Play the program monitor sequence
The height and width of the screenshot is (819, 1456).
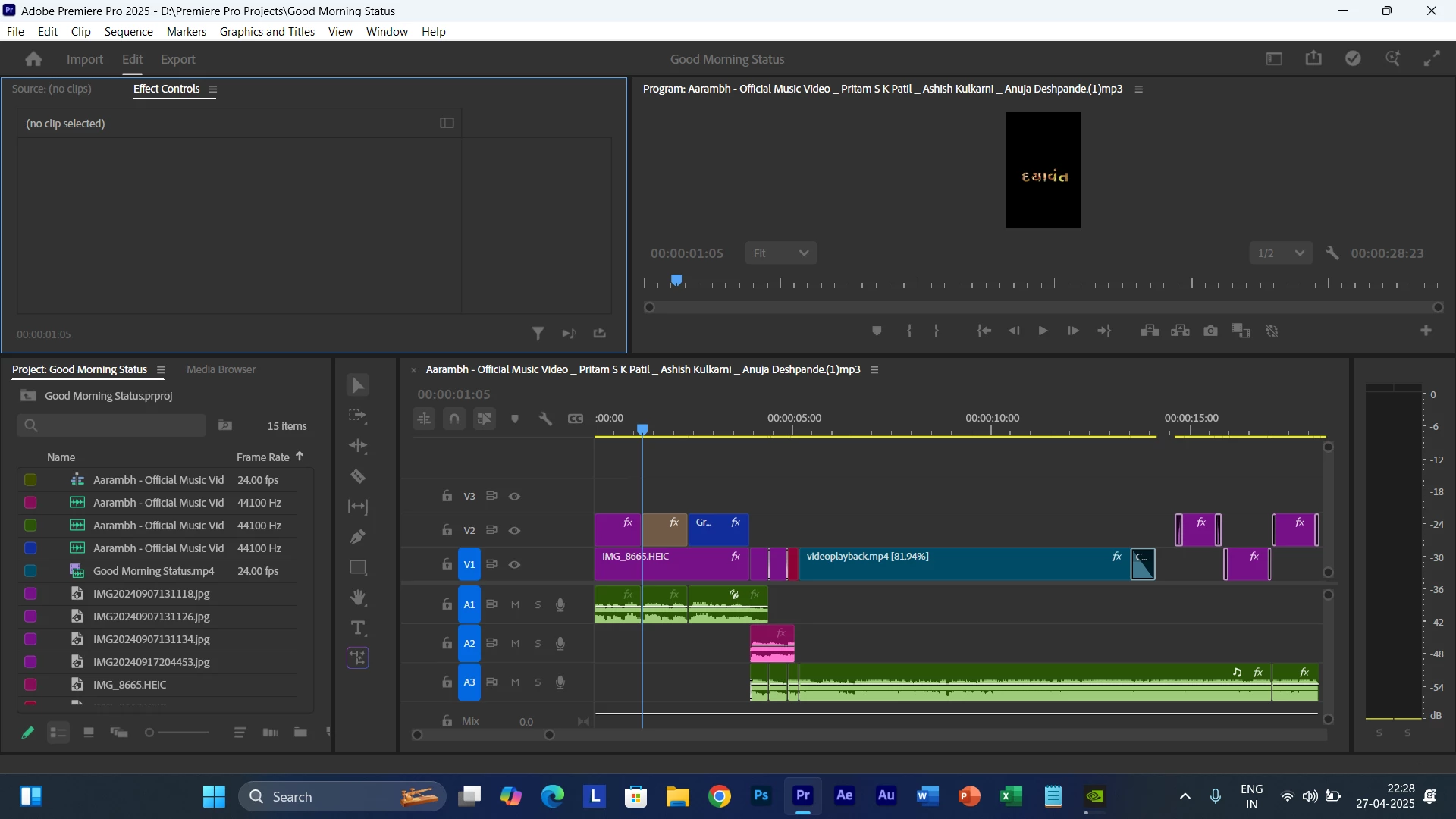pos(1043,331)
